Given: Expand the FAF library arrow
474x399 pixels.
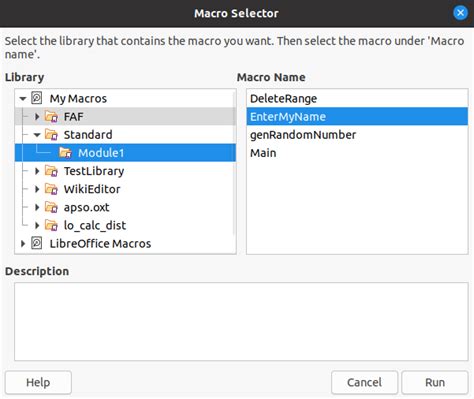Looking at the screenshot, I should click(x=37, y=117).
